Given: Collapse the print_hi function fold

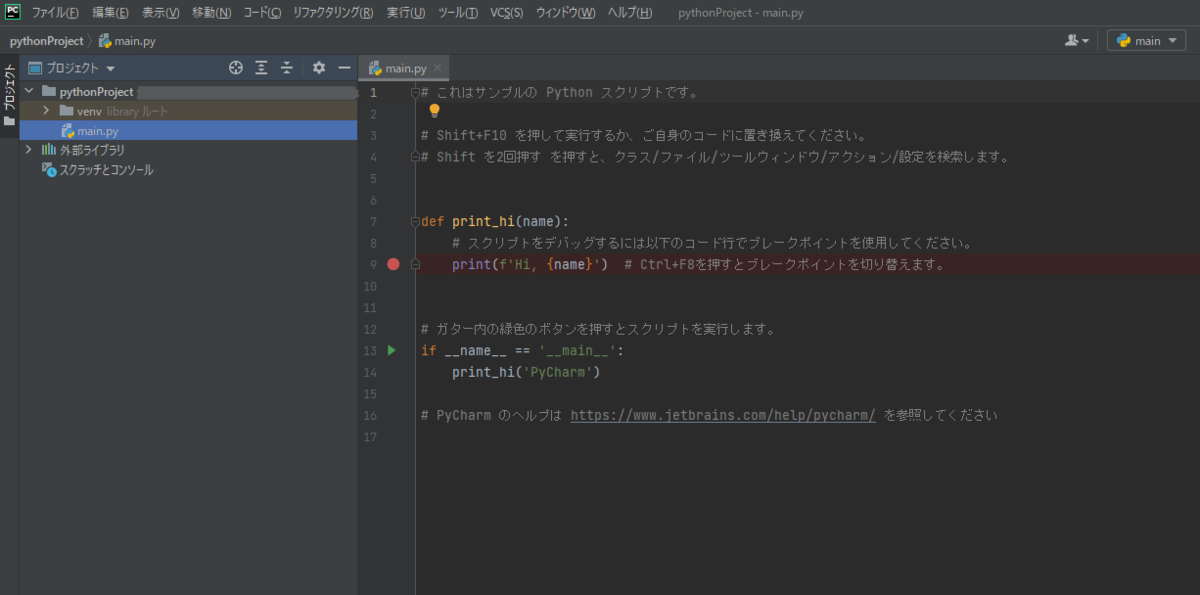Looking at the screenshot, I should click(x=415, y=221).
